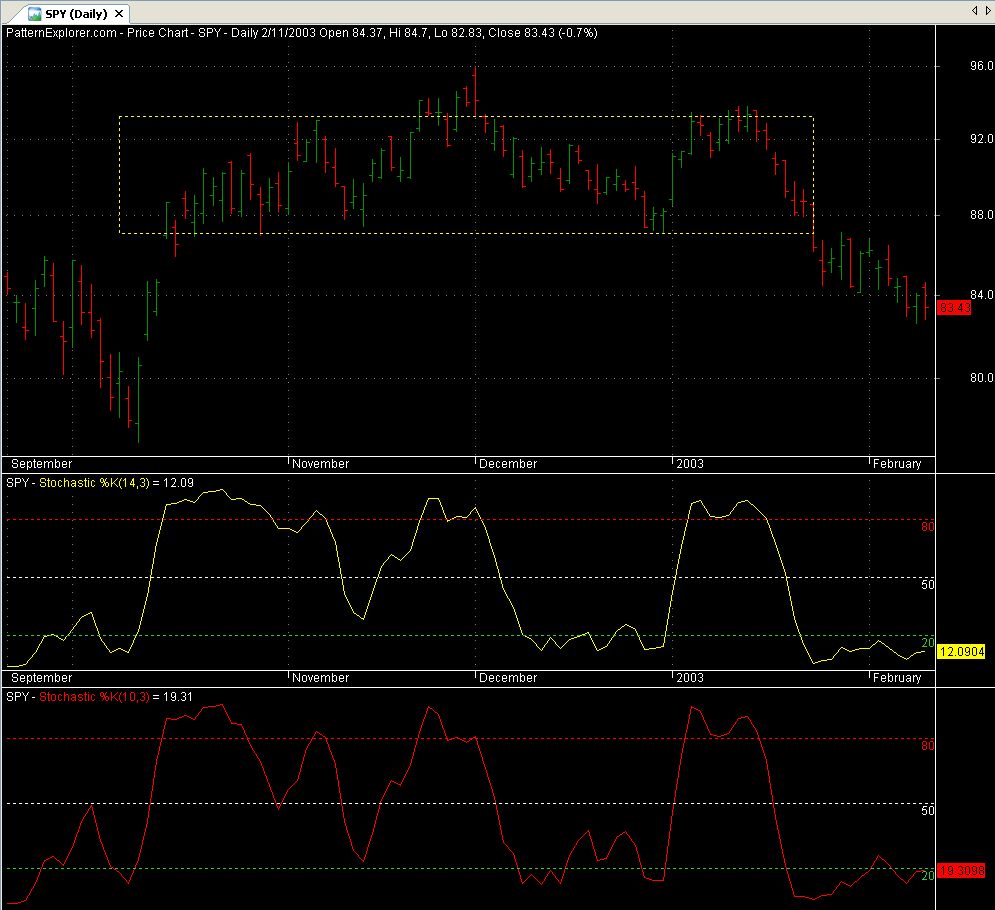Click November label on price chart axis
995x910 pixels.
pyautogui.click(x=321, y=464)
